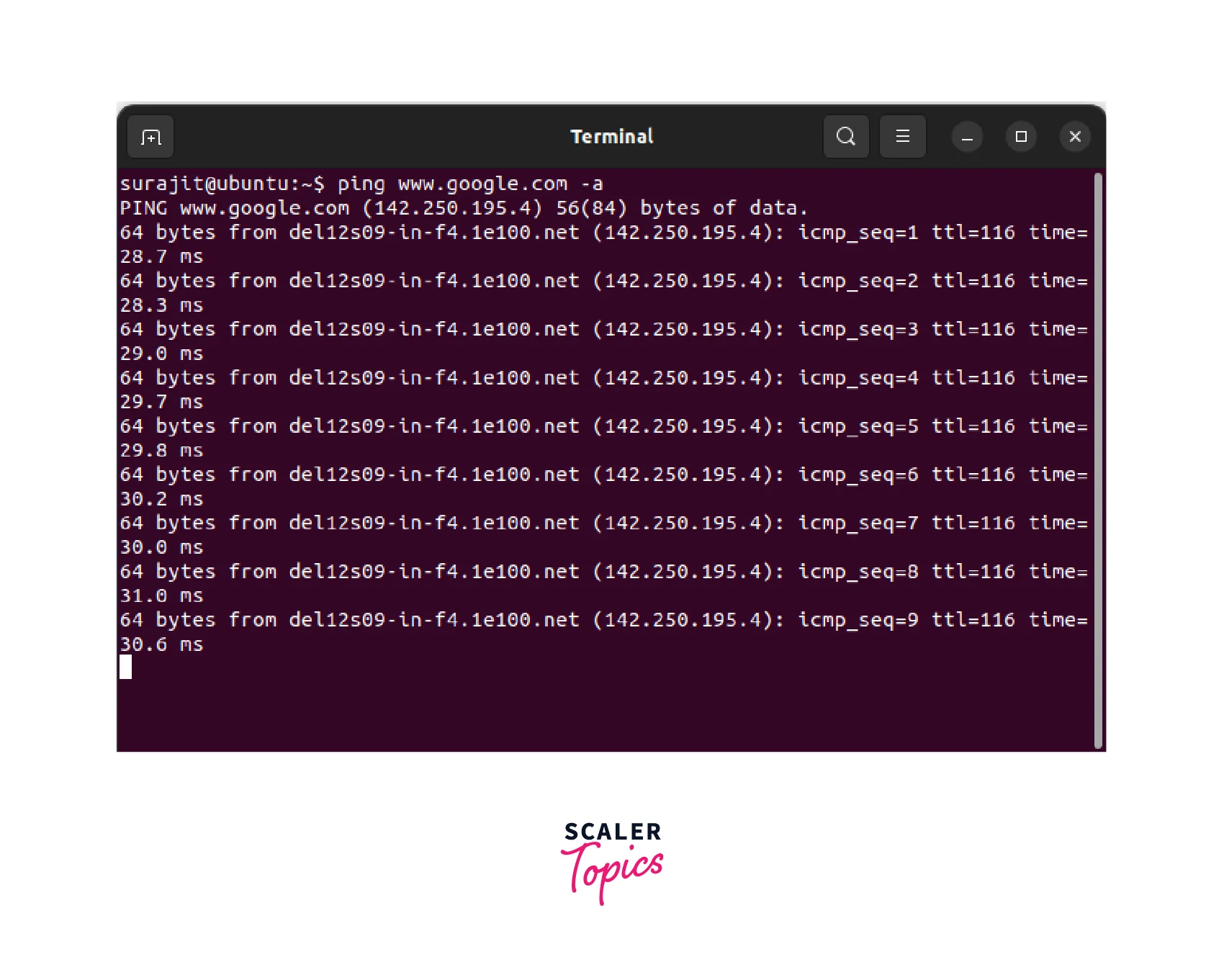
Task: Open the terminal search tool
Action: [846, 137]
